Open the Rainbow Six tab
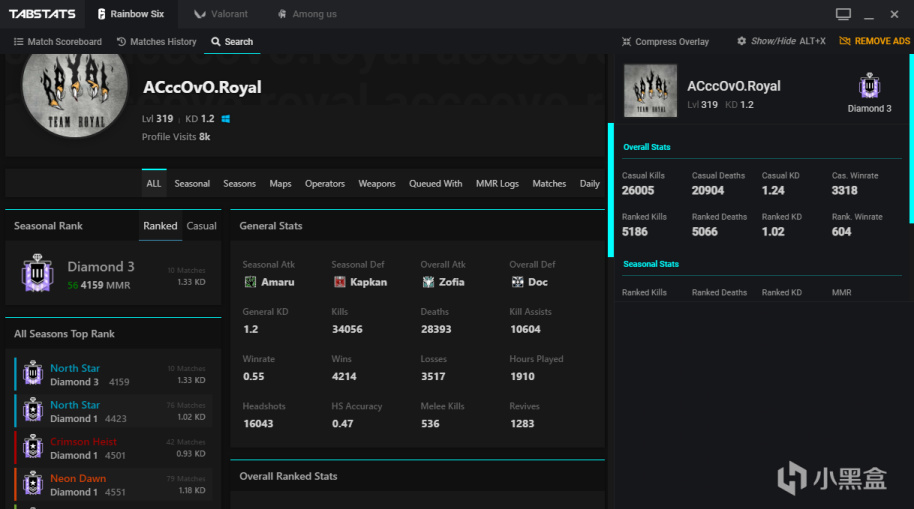This screenshot has height=509, width=914. pyautogui.click(x=131, y=14)
